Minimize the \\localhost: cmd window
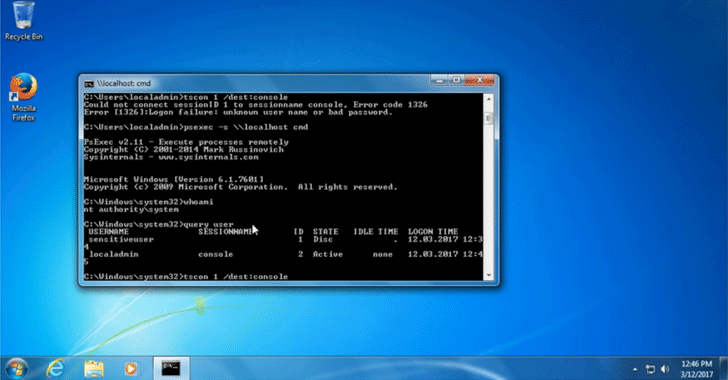Image resolution: width=728 pixels, height=380 pixels. (x=439, y=81)
